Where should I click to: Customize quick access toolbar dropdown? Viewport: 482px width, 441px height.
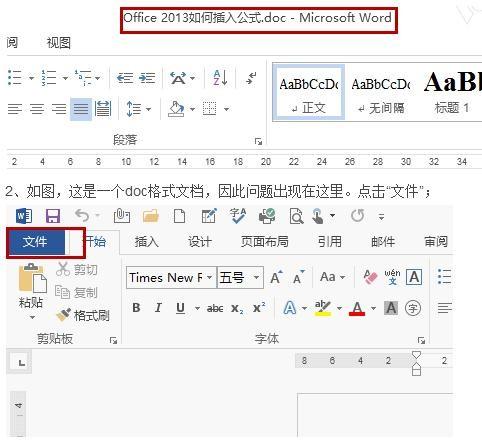click(382, 217)
